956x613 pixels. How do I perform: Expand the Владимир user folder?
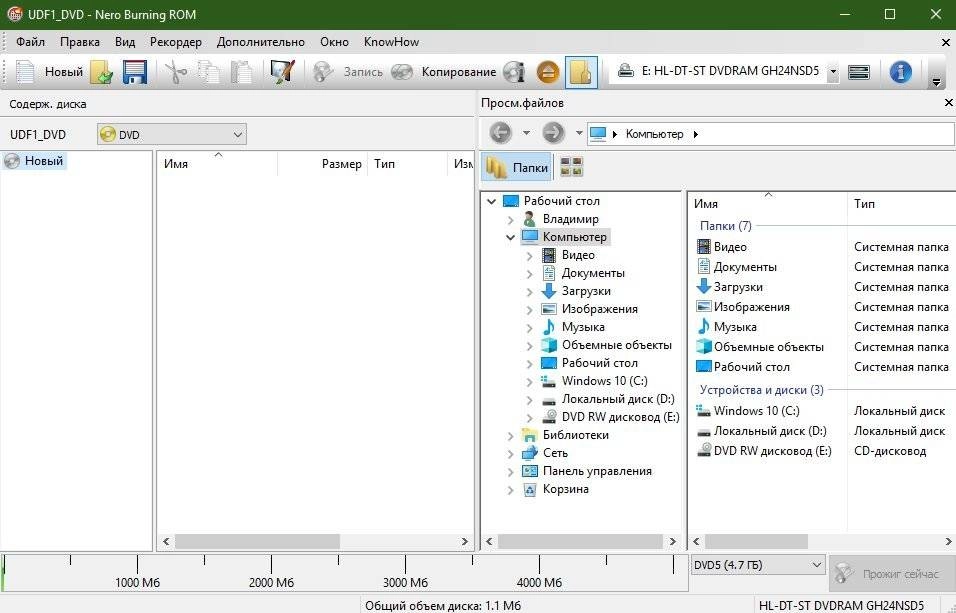(x=510, y=220)
